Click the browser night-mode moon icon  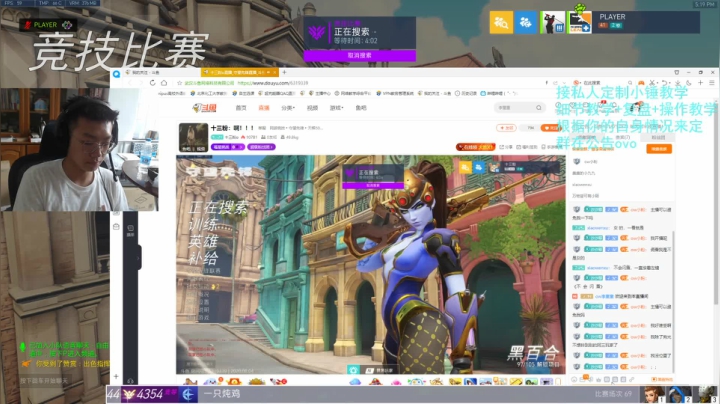tap(689, 83)
